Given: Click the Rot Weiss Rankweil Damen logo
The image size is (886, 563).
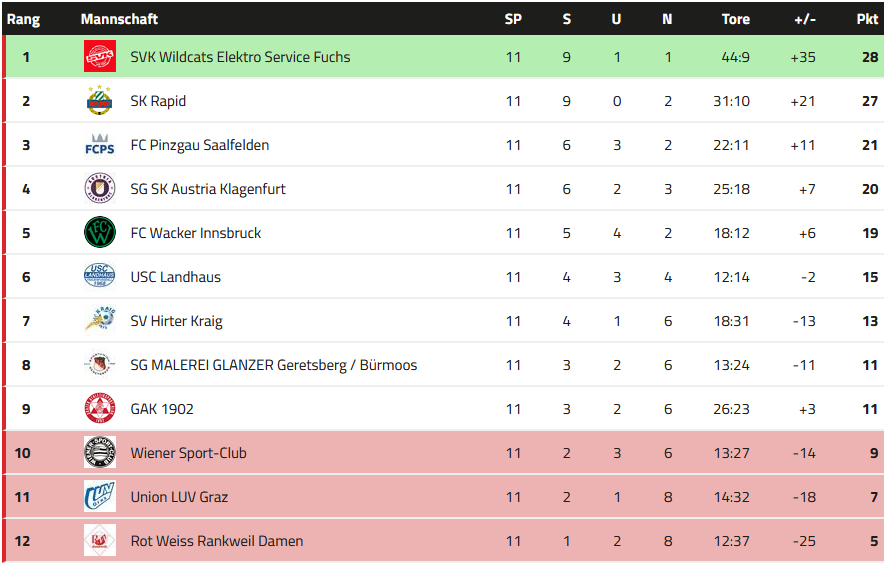Looking at the screenshot, I should [x=100, y=541].
